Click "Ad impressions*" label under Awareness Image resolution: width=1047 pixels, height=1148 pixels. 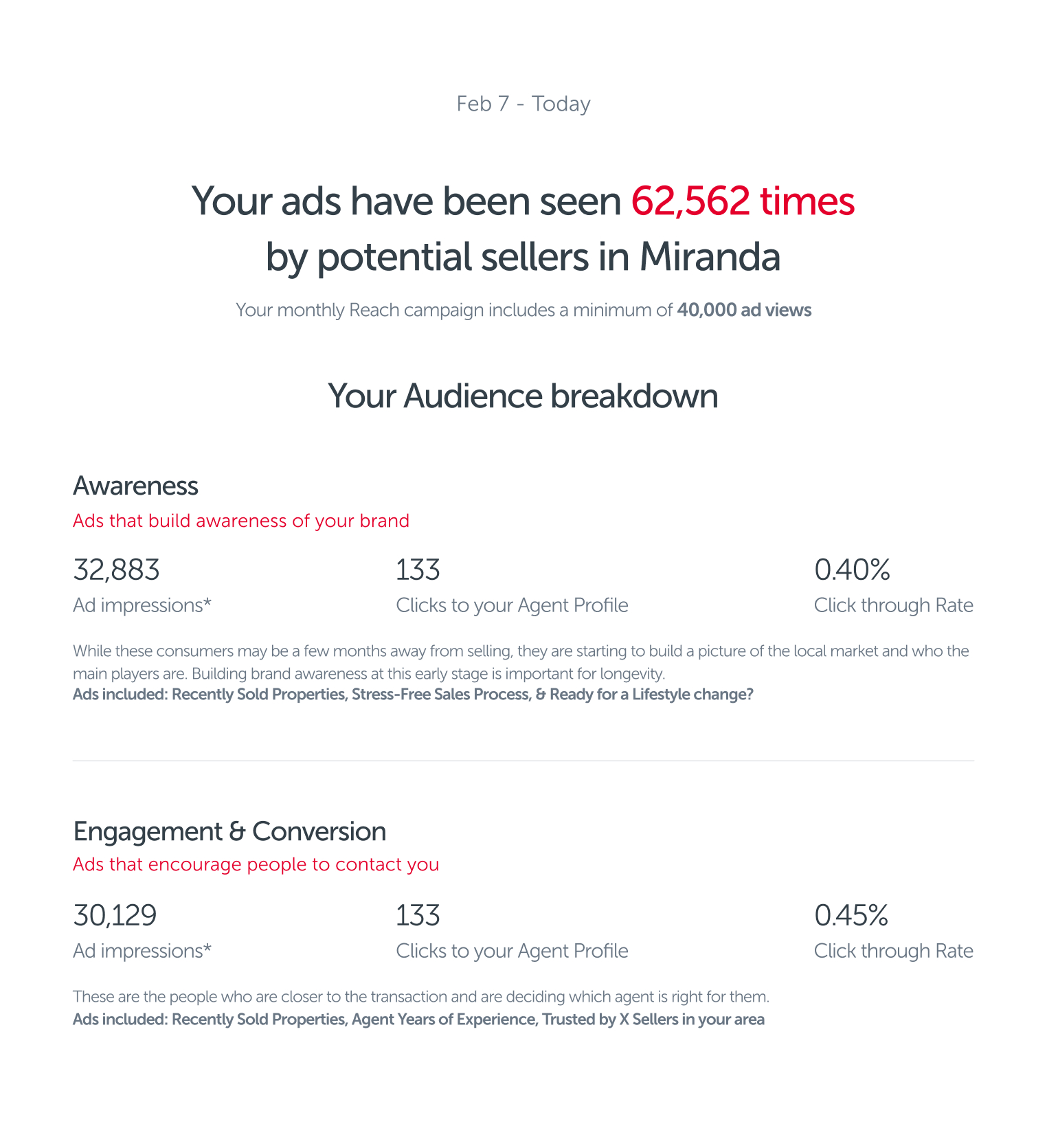142,605
